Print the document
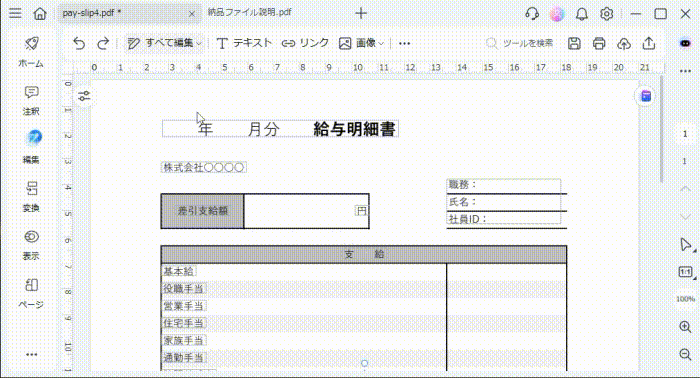 pyautogui.click(x=599, y=43)
